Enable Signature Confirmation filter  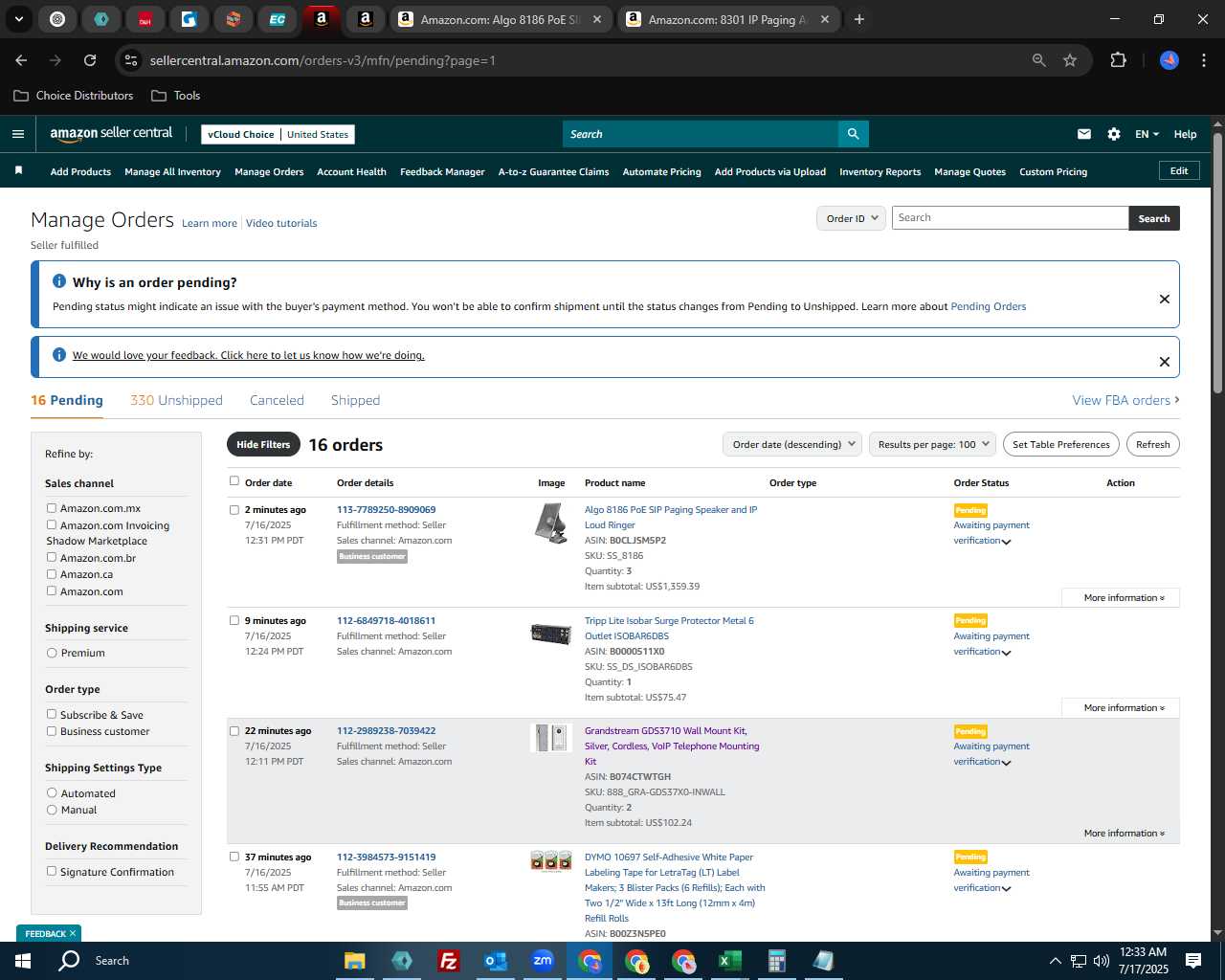click(x=52, y=871)
